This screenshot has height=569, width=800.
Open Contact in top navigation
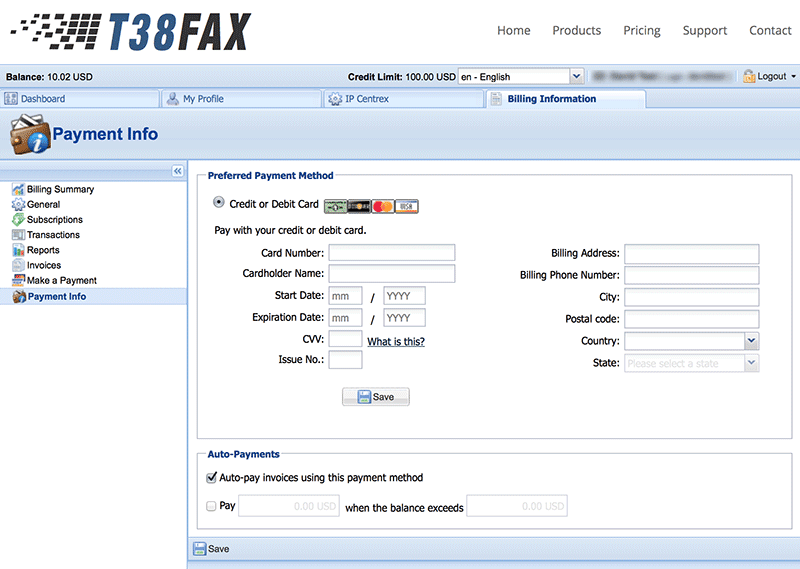pos(770,31)
